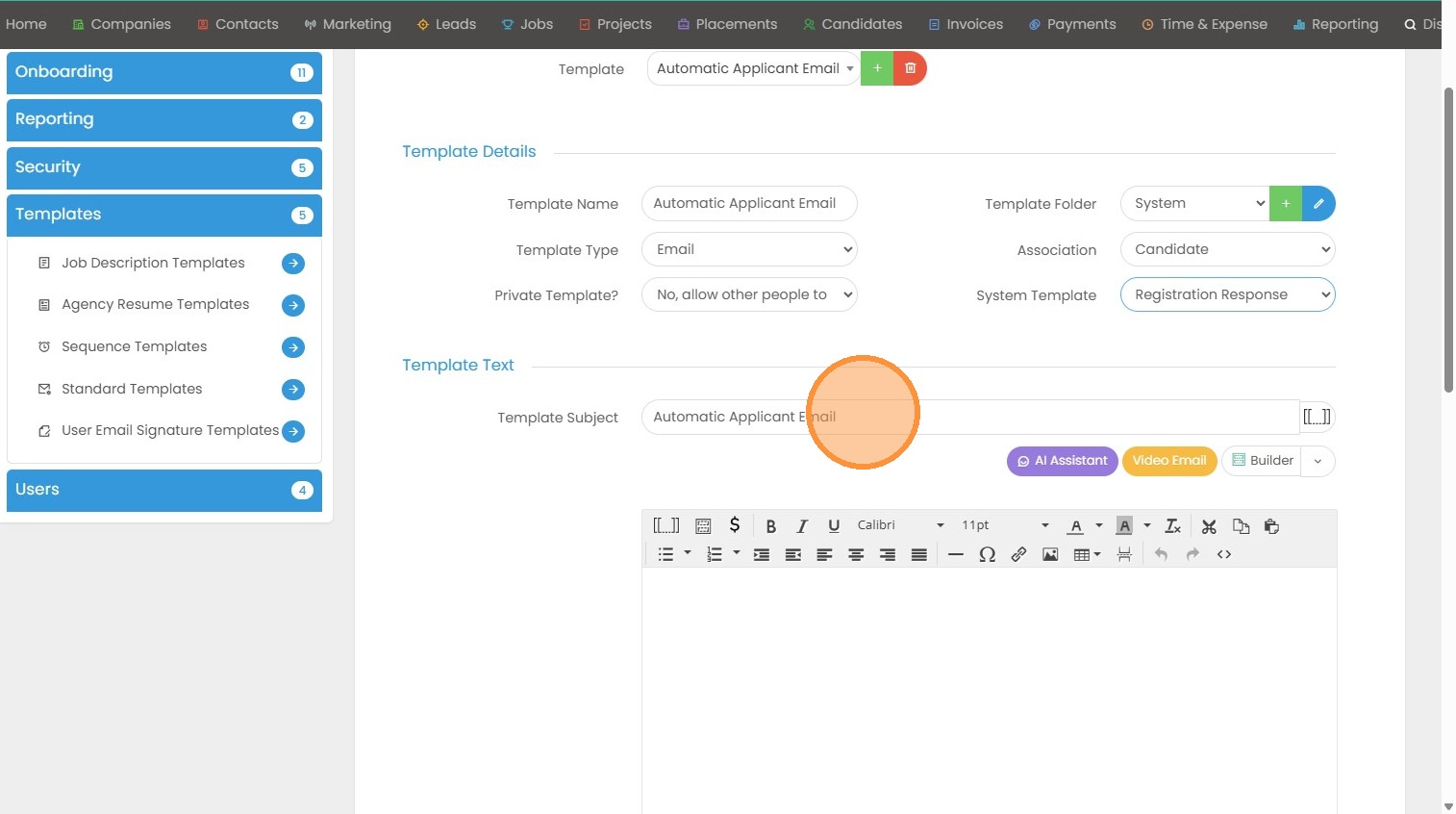Add a template folder with green plus
The image size is (1456, 814).
(1286, 203)
